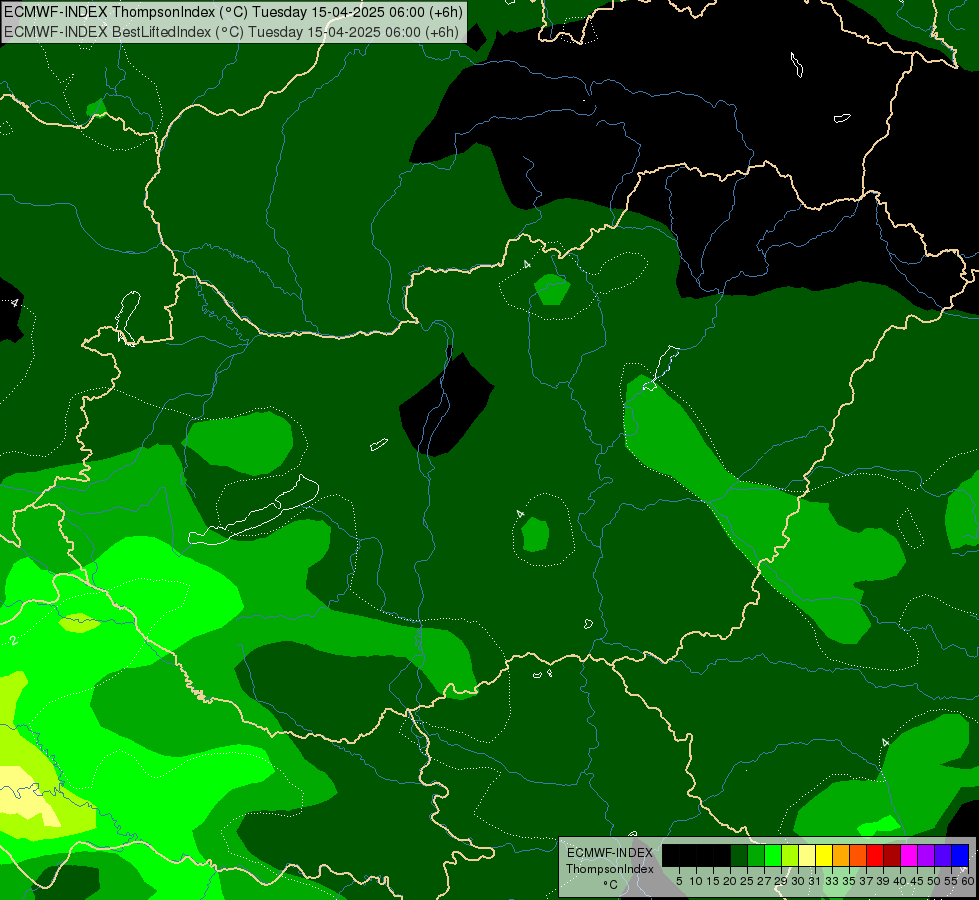Viewport: 979px width, 900px height.
Task: Click legend tick value '60'
Action: pyautogui.click(x=968, y=881)
